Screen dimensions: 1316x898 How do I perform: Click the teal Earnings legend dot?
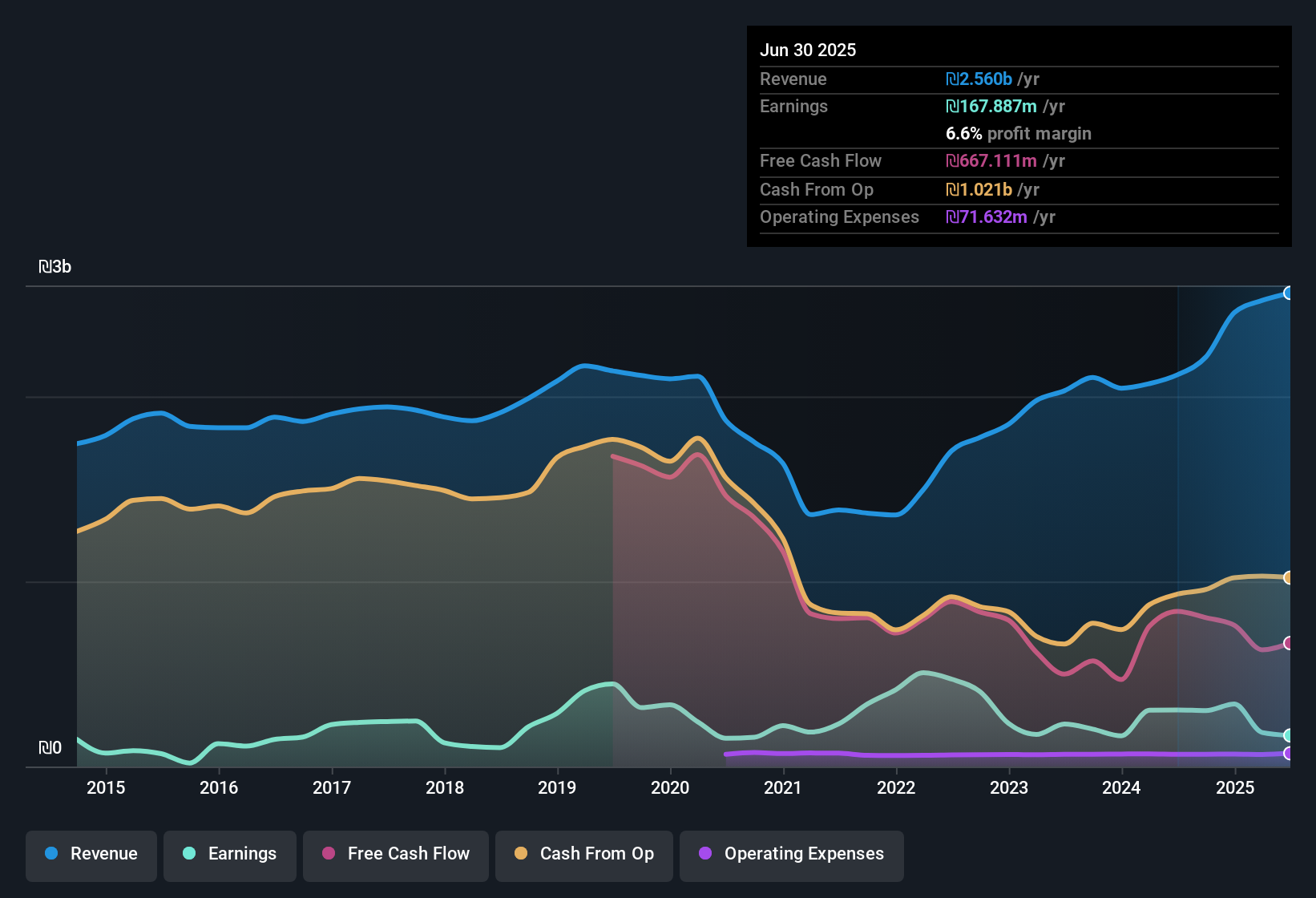pyautogui.click(x=189, y=854)
